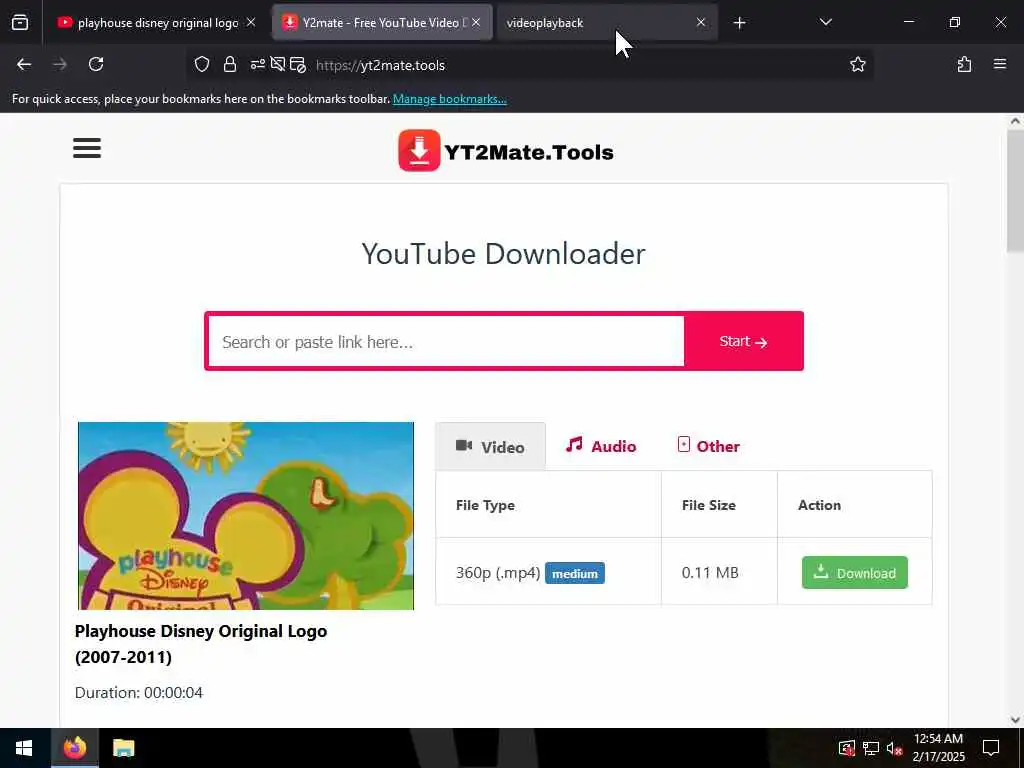Screen dimensions: 1024x768
Task: Focus the search or paste link field
Action: click(x=446, y=342)
